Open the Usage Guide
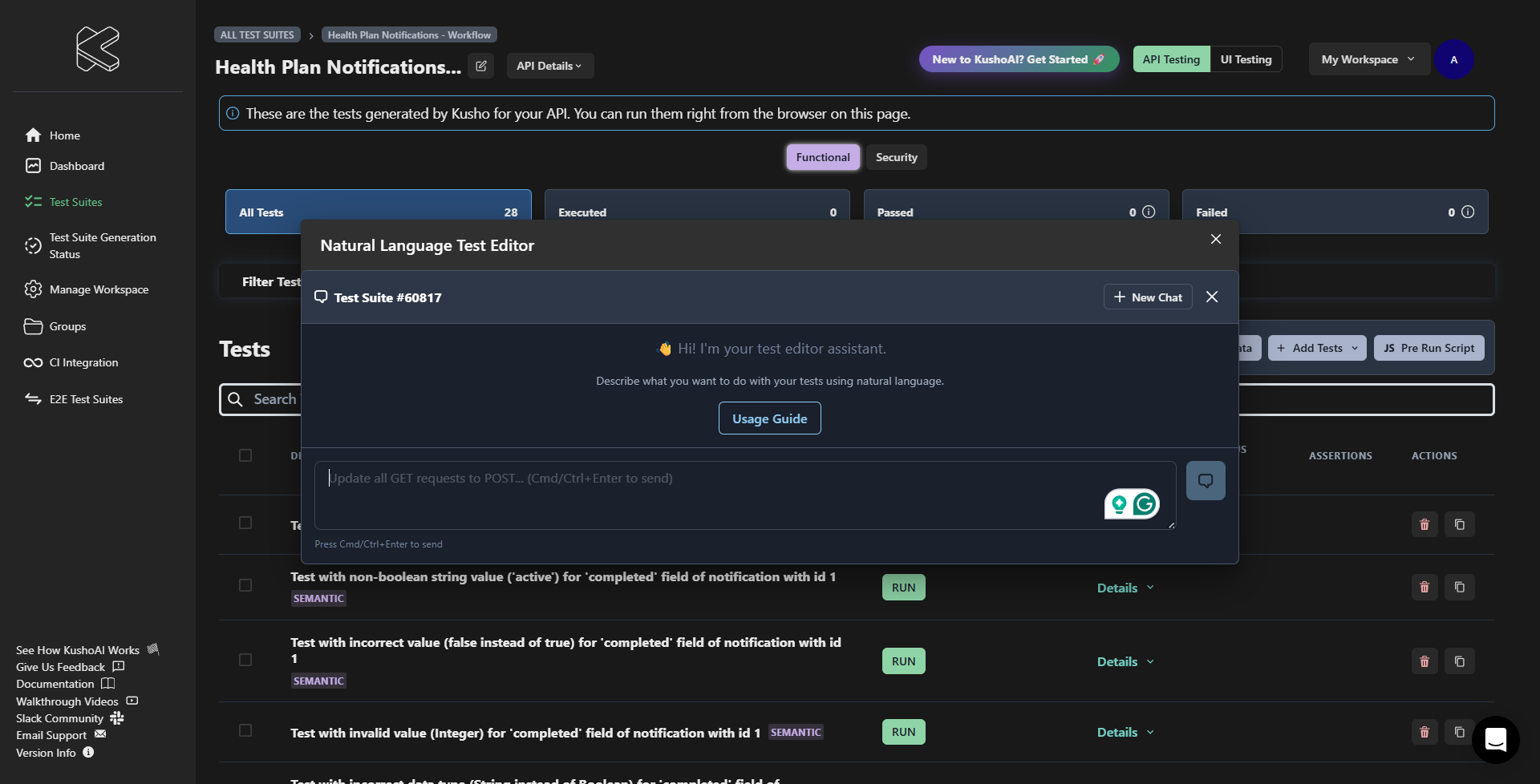The height and width of the screenshot is (784, 1540). coord(769,418)
